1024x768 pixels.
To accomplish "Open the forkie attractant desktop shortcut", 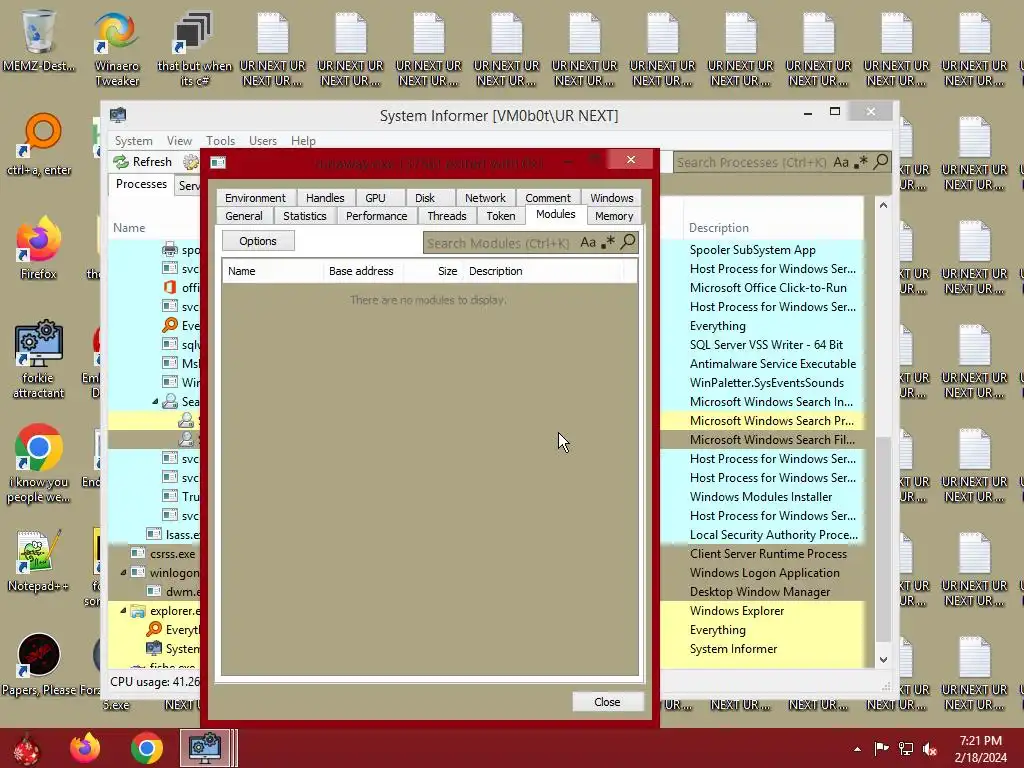I will pos(39,359).
